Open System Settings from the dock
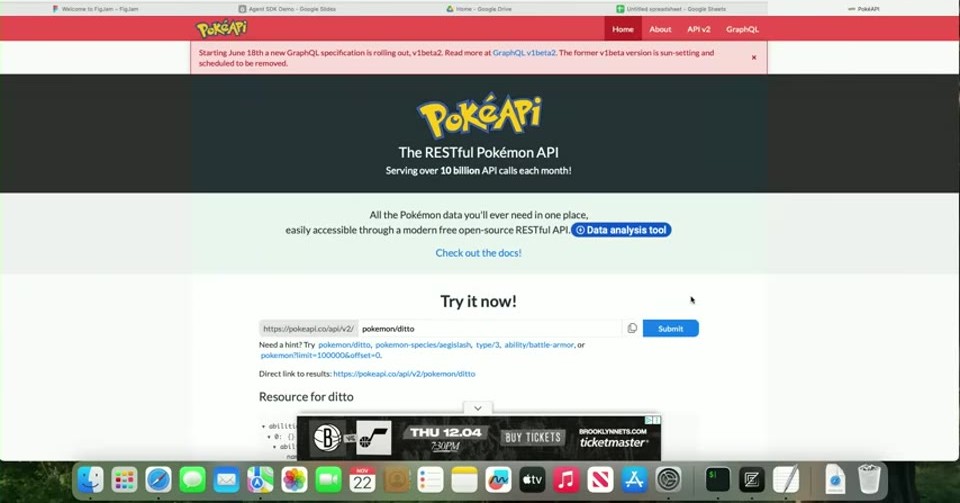960x503 pixels. tap(669, 480)
